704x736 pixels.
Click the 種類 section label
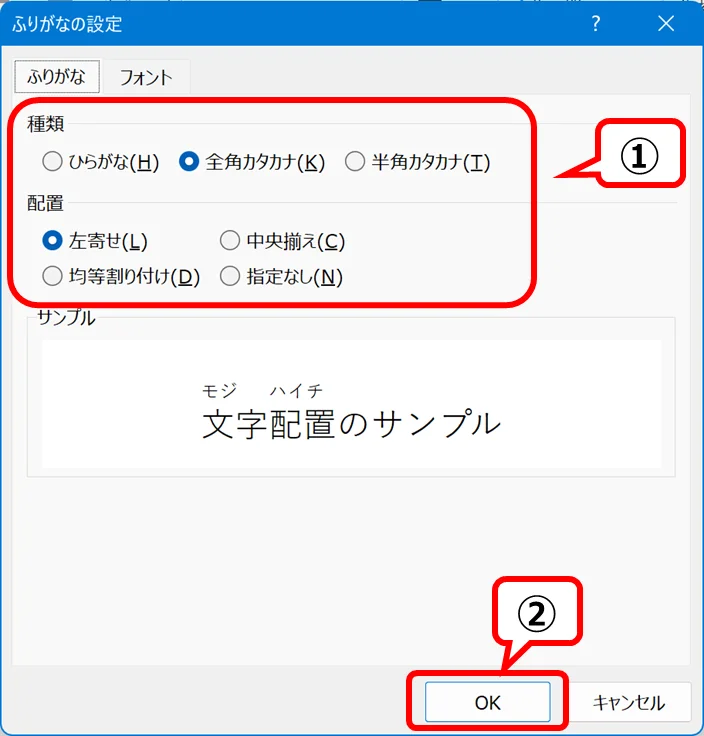(44, 124)
